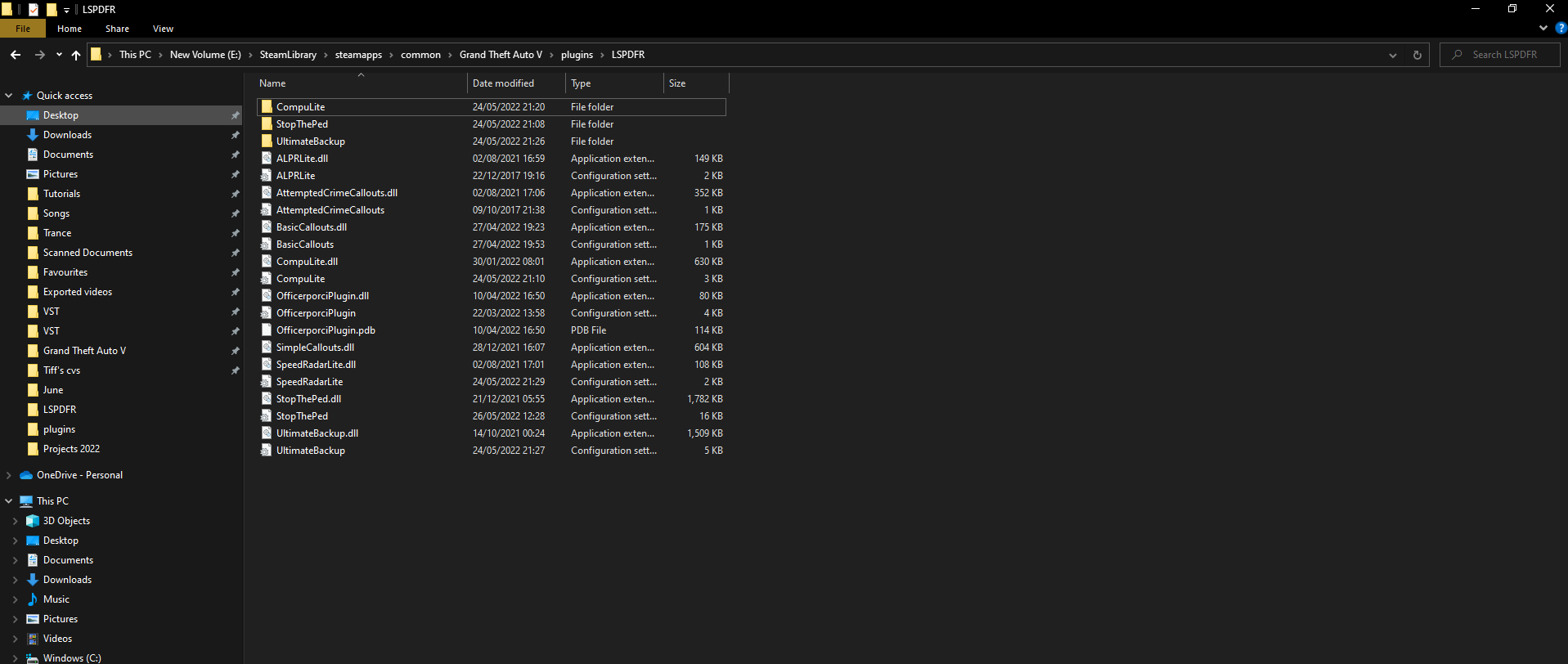Click the Quick access star icon
The height and width of the screenshot is (664, 1568).
[x=27, y=96]
